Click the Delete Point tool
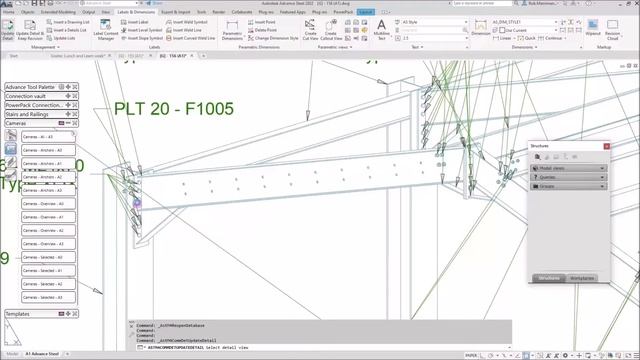This screenshot has height=360, width=640. point(262,30)
